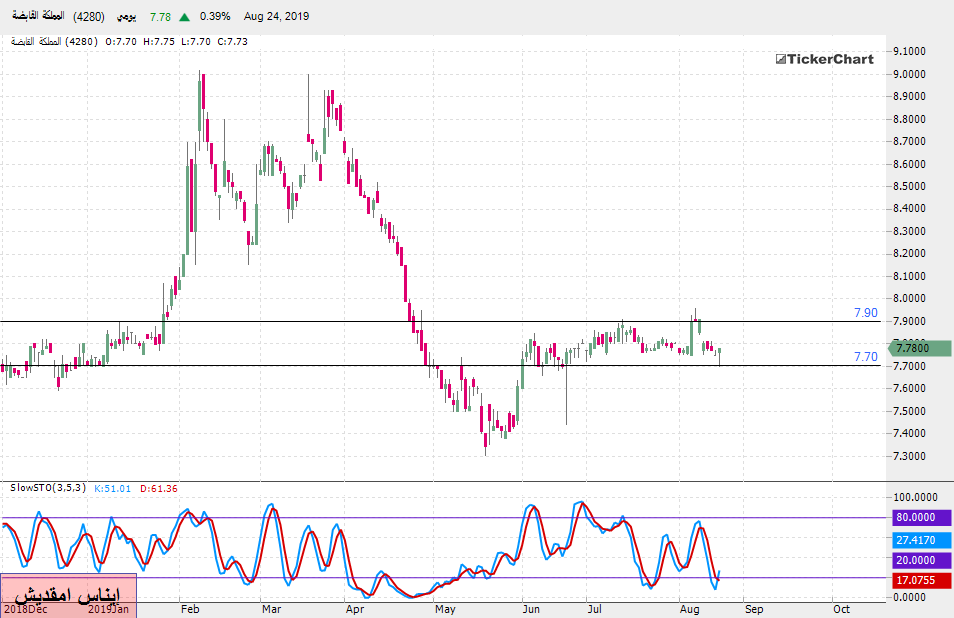Click the red D:61.36 stochastic reading

pyautogui.click(x=160, y=488)
